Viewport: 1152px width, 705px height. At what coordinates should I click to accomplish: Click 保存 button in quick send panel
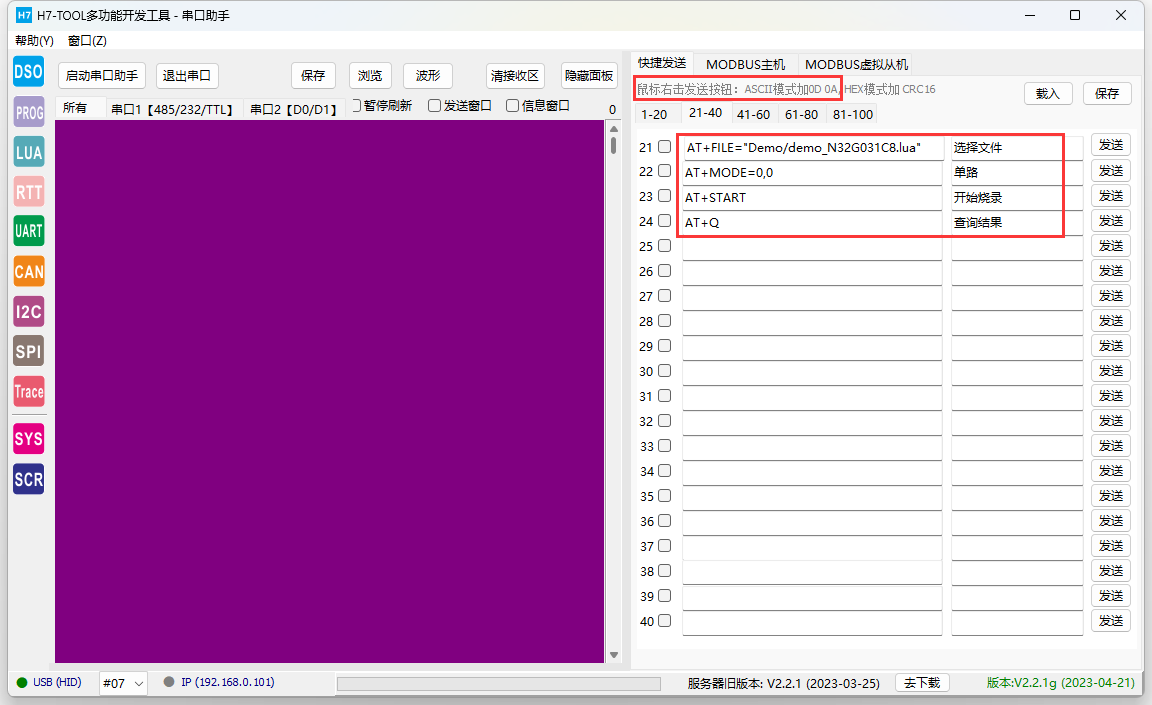point(1107,93)
